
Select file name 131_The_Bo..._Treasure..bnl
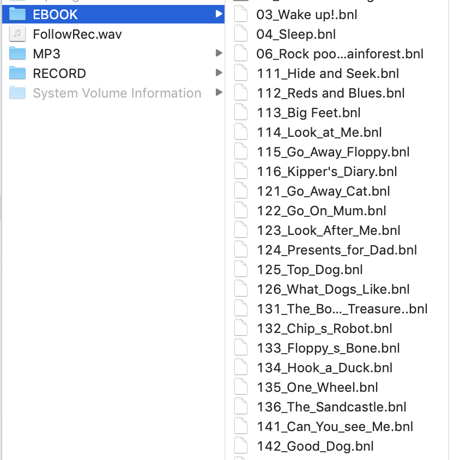click(342, 309)
